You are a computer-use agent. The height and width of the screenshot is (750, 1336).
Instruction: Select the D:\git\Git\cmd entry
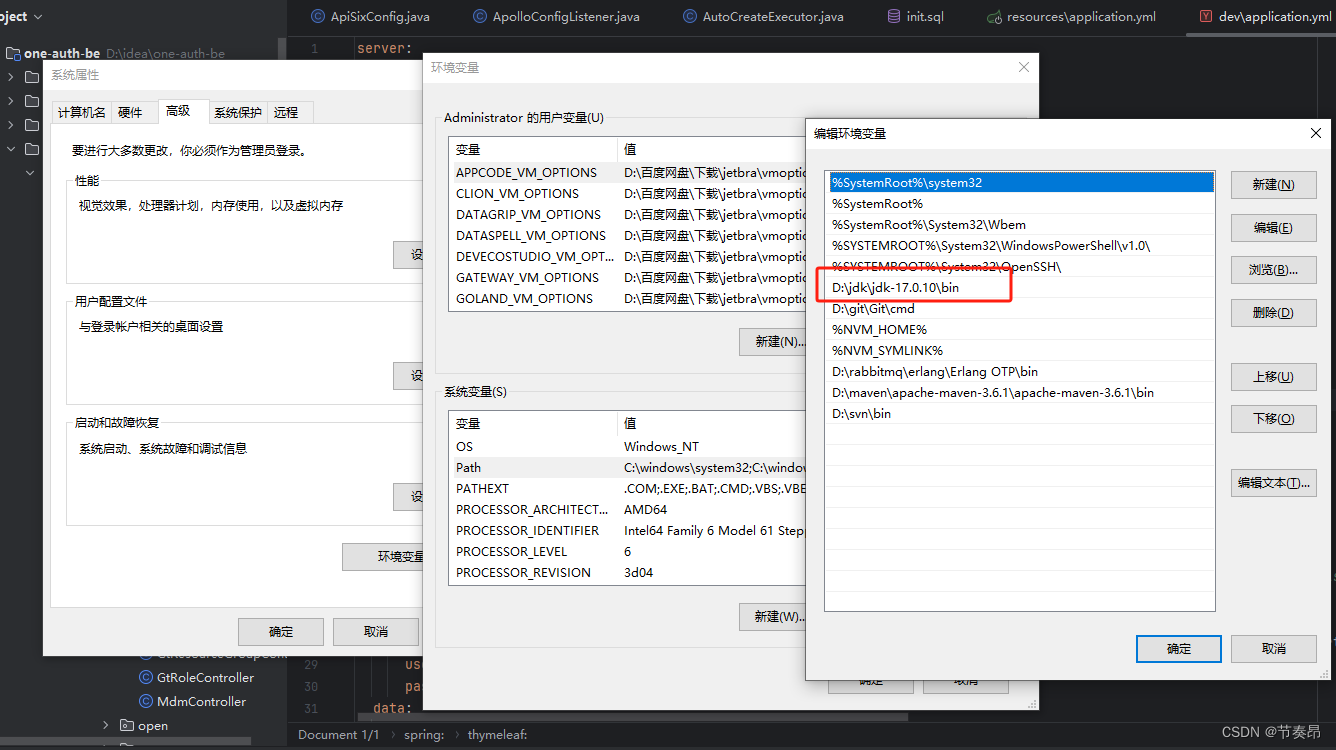(x=1020, y=308)
